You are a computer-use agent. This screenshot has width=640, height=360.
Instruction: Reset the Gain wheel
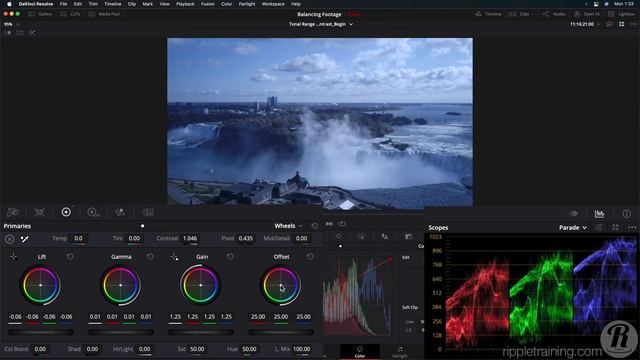click(x=230, y=257)
